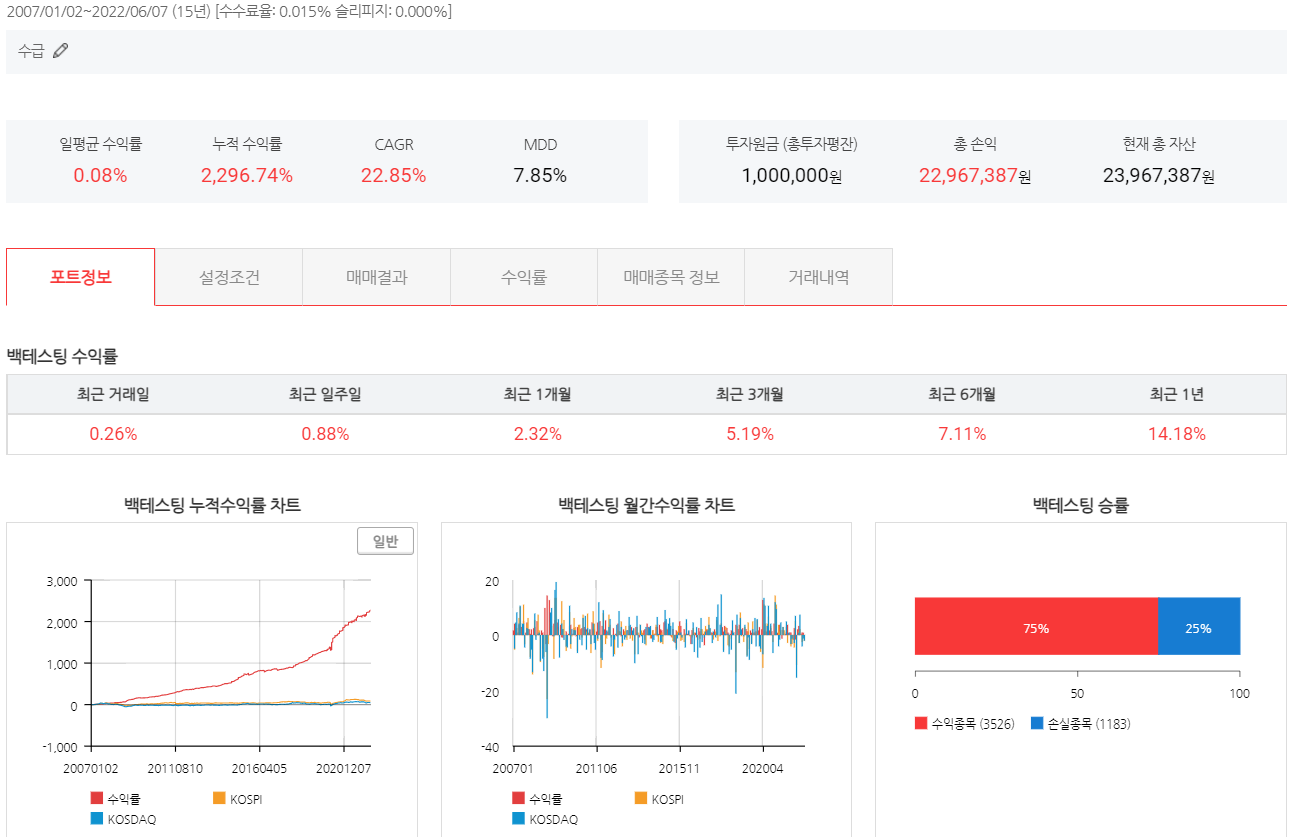Select the 22.85% CAGR value
The width and height of the screenshot is (1291, 837).
pos(393,176)
